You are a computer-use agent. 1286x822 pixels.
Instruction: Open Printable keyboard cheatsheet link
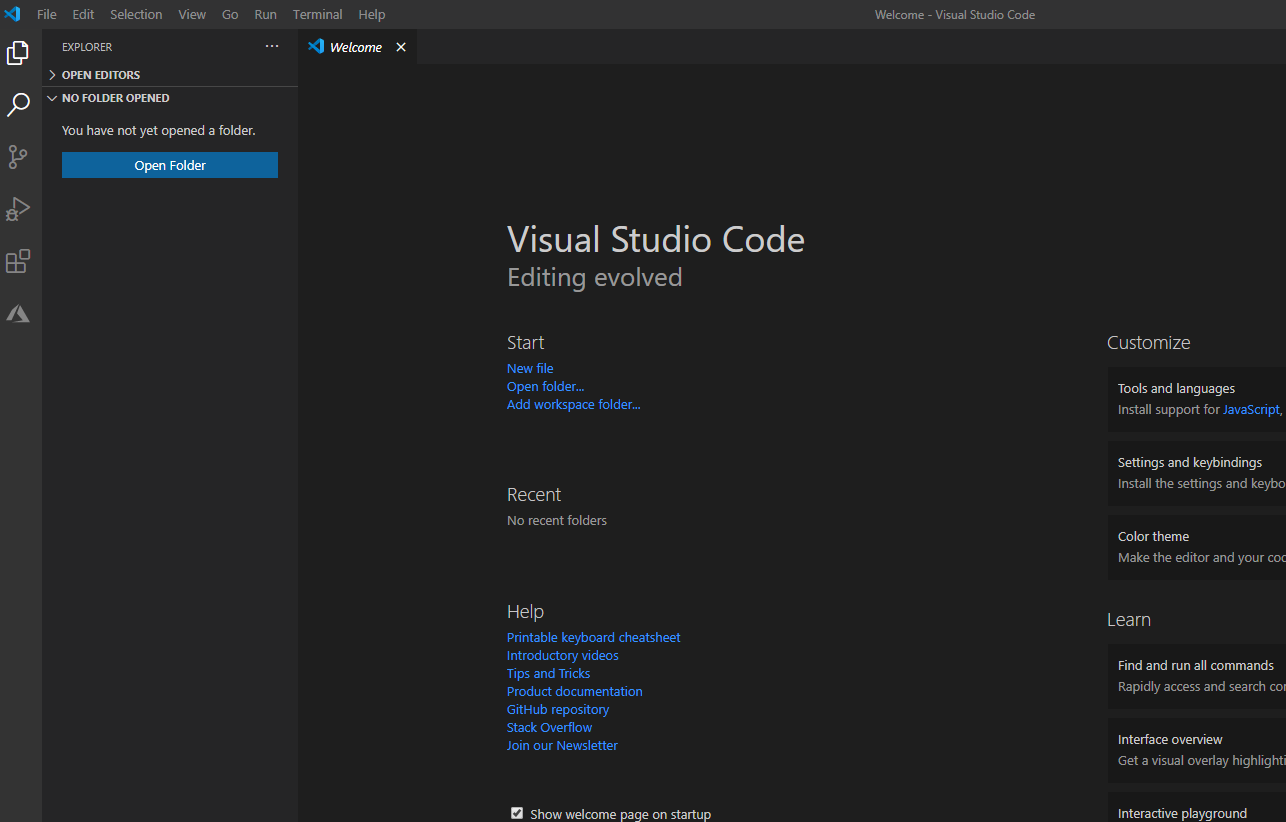coord(594,637)
